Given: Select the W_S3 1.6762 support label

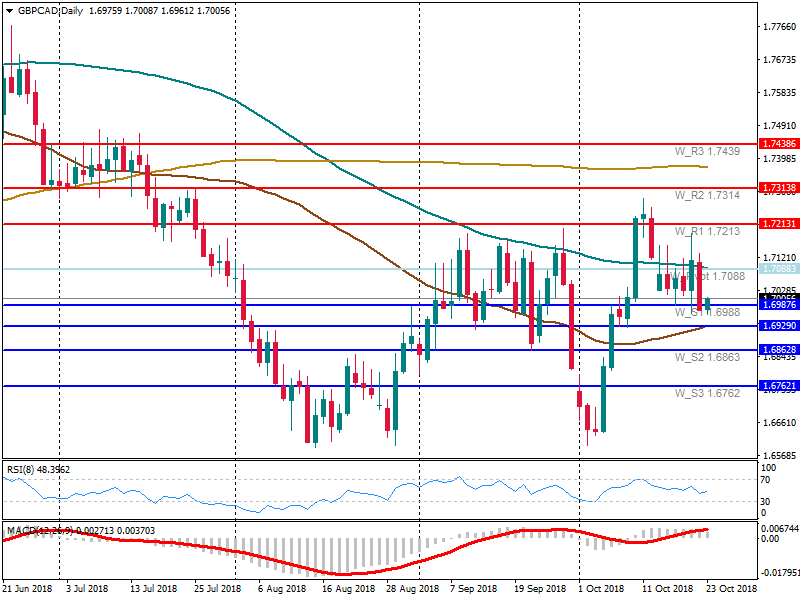Looking at the screenshot, I should pos(707,393).
